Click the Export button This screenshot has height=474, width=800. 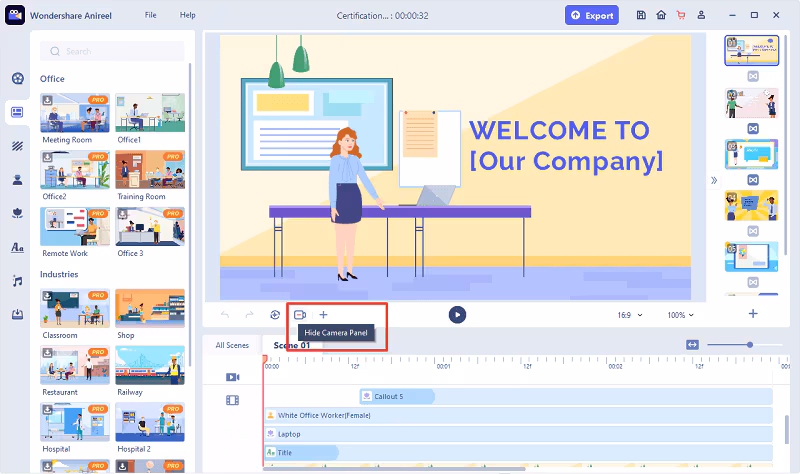tap(592, 15)
